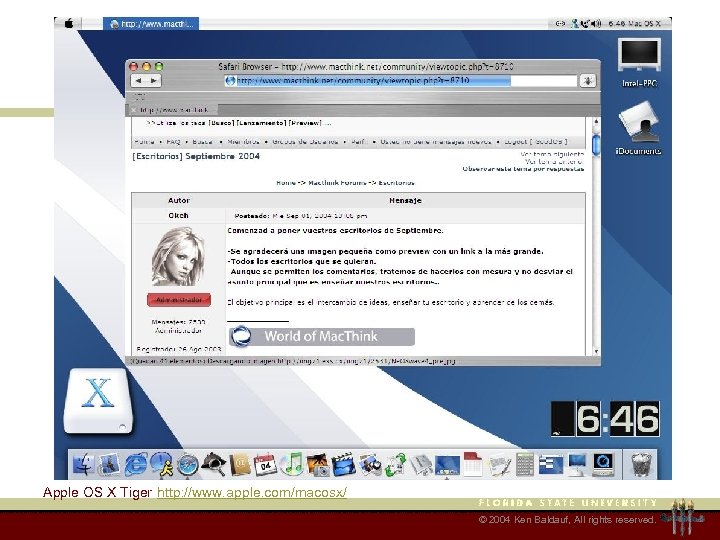Open the iDocuments desktop icon
This screenshot has height=540, width=720.
(x=639, y=129)
